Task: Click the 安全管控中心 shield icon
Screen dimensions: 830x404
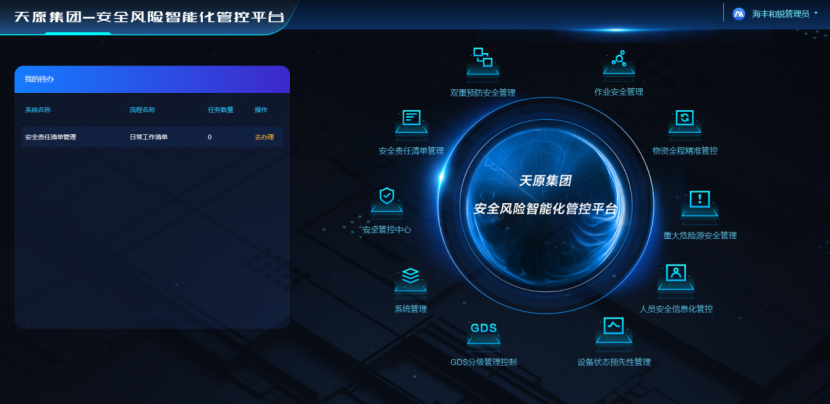Action: [386, 198]
